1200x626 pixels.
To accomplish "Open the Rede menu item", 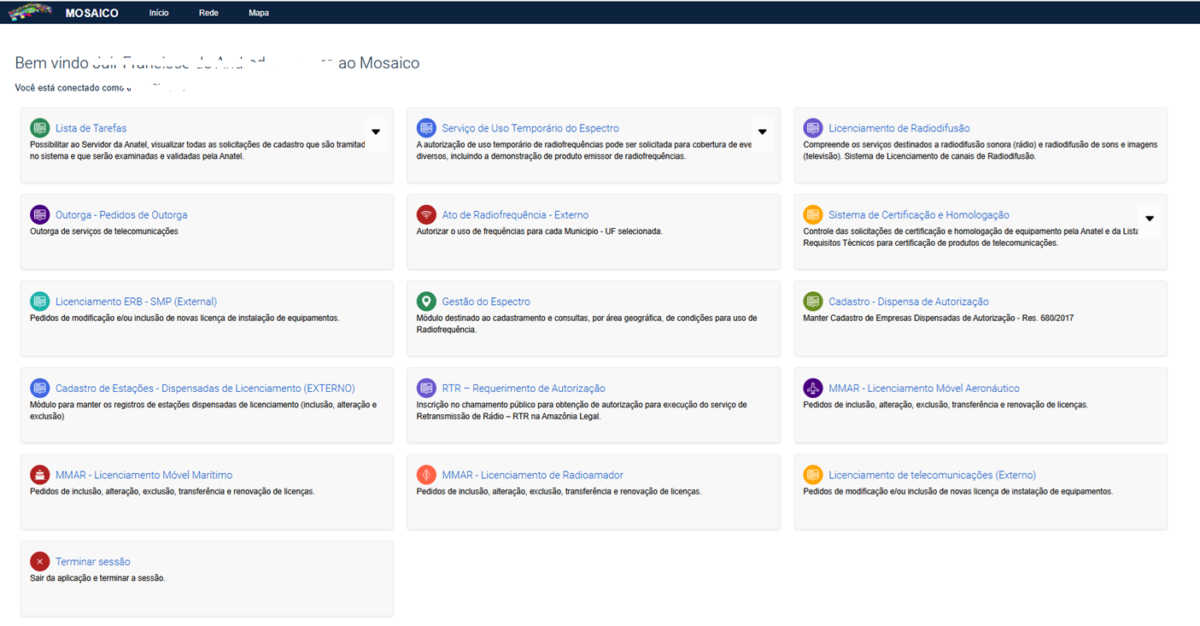I will tap(208, 13).
